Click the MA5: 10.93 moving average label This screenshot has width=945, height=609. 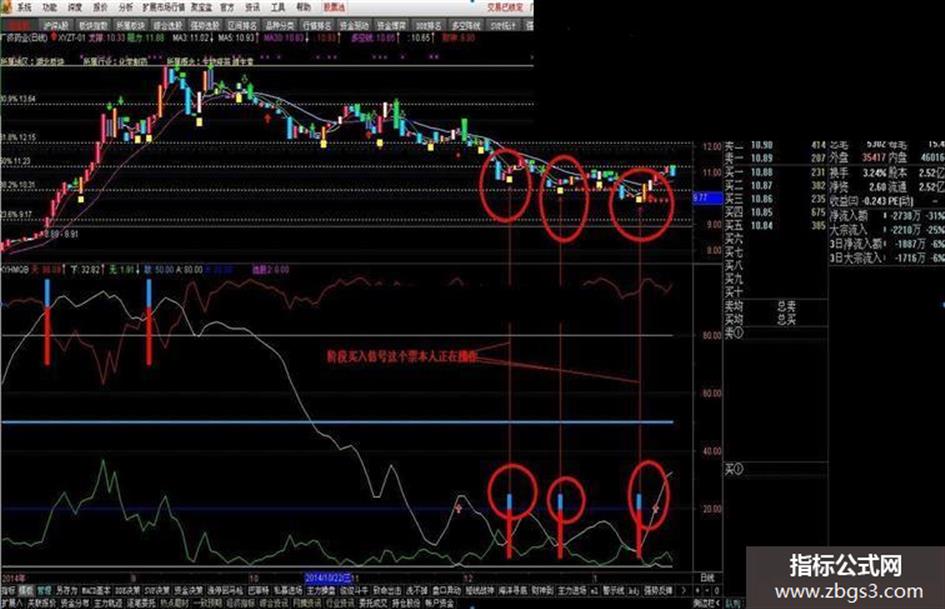click(236, 38)
